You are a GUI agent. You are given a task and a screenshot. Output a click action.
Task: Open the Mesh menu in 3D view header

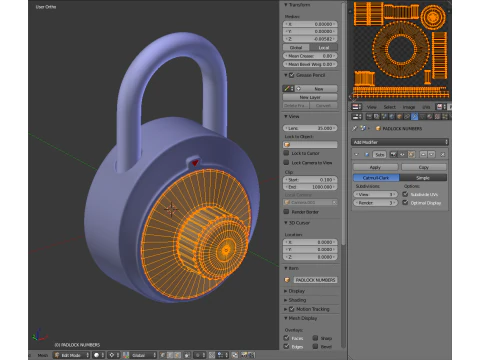pyautogui.click(x=43, y=355)
